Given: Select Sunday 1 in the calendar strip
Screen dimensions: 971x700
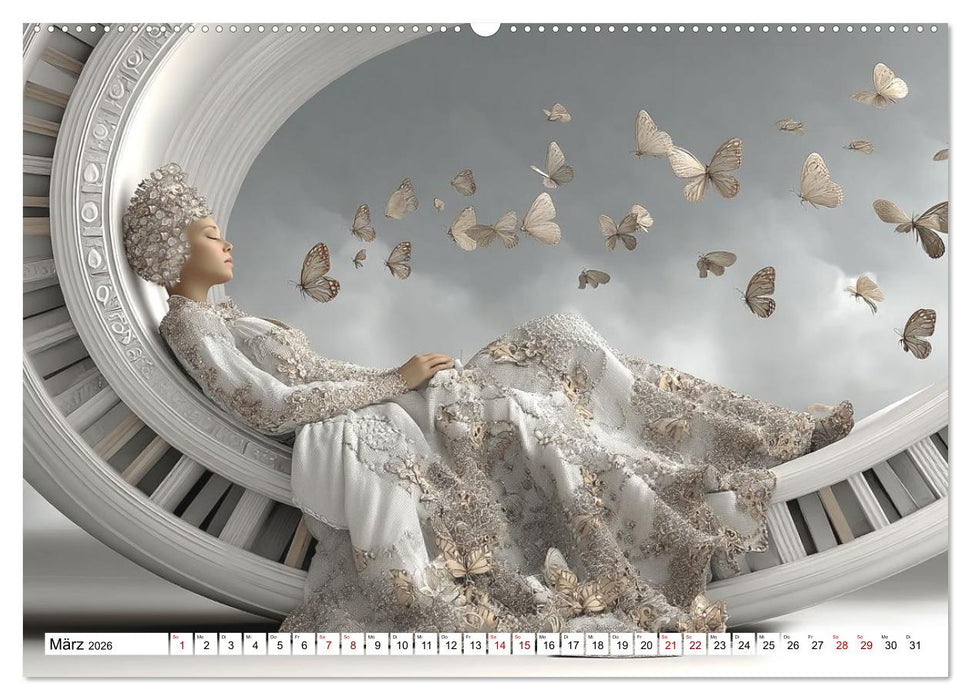Looking at the screenshot, I should [181, 645].
